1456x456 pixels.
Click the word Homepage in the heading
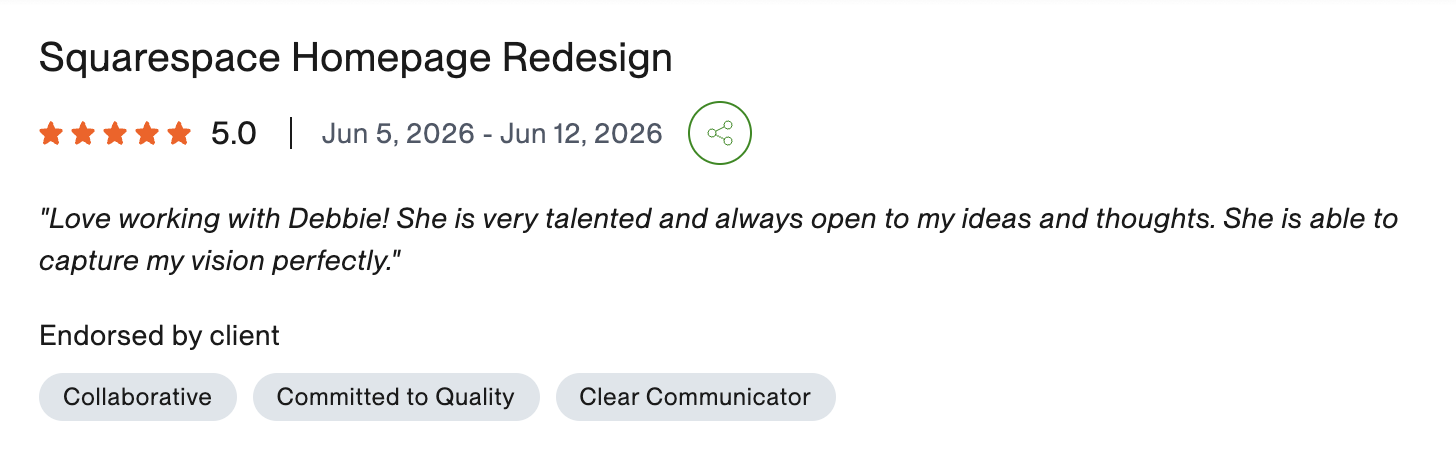click(x=392, y=59)
